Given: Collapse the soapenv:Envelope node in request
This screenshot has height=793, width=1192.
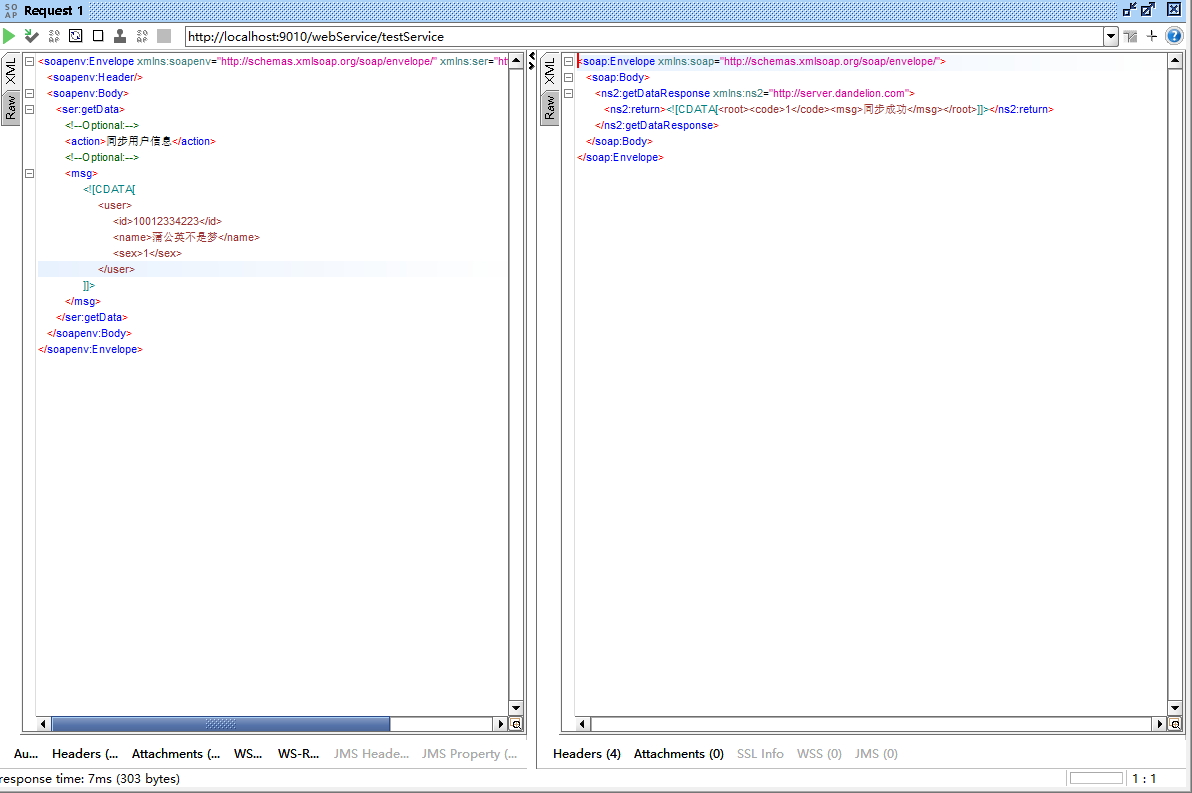Looking at the screenshot, I should tap(30, 61).
